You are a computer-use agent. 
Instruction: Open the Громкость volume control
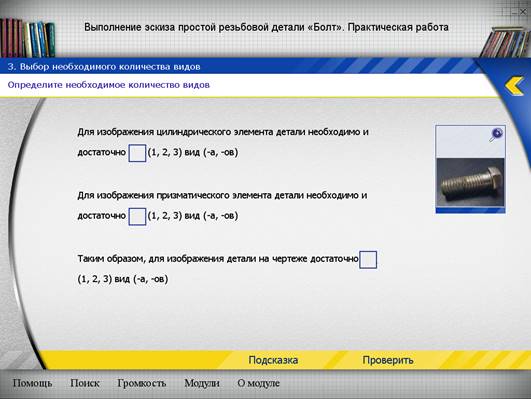point(142,383)
